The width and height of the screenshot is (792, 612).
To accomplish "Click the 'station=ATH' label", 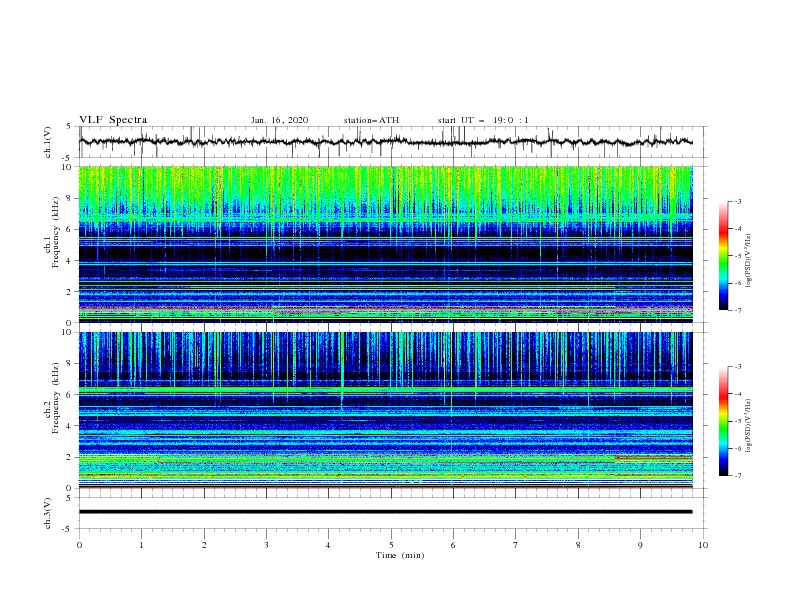I will (371, 120).
